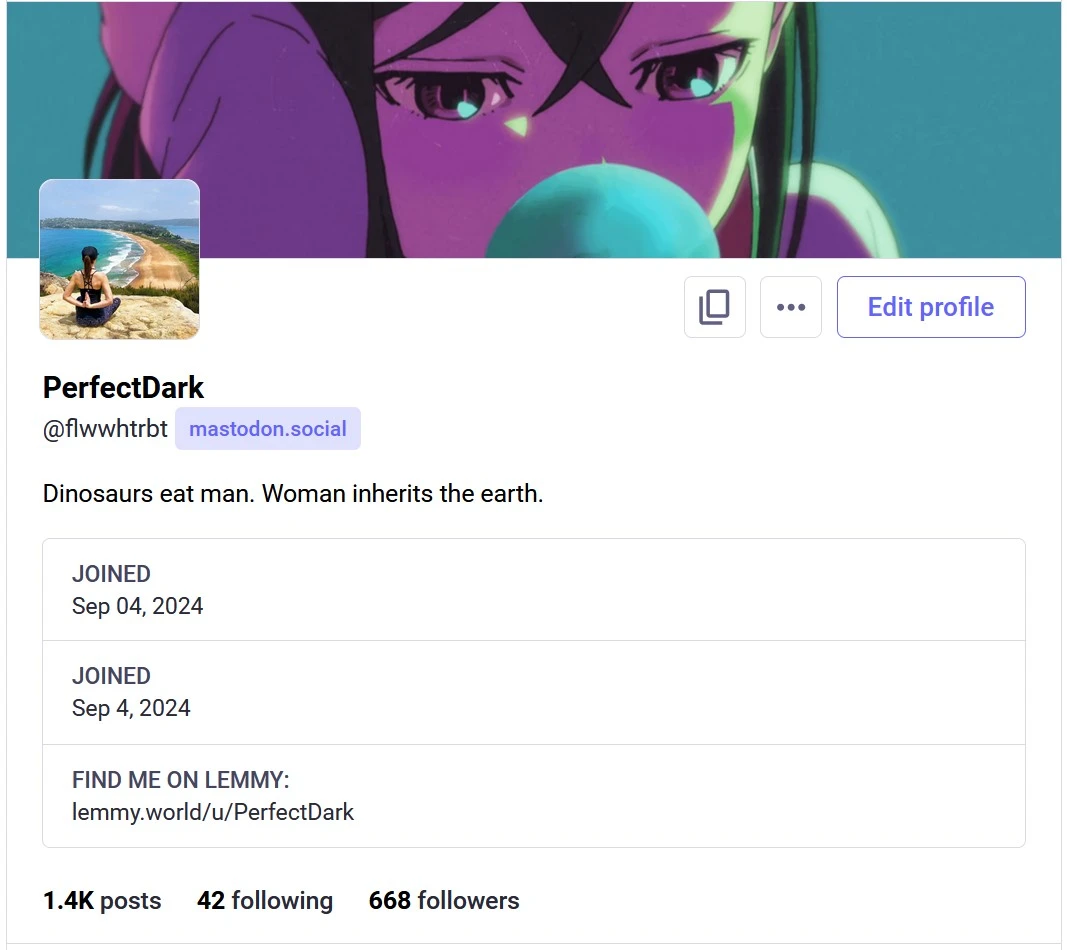The height and width of the screenshot is (950, 1067).
Task: Open the 42 following list
Action: (265, 900)
